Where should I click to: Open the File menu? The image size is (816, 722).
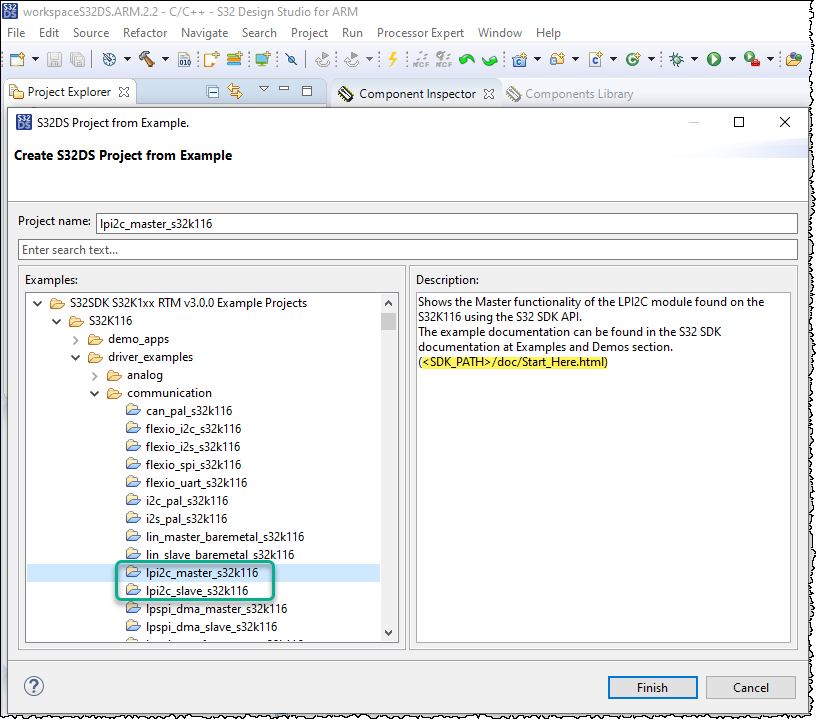(x=16, y=33)
